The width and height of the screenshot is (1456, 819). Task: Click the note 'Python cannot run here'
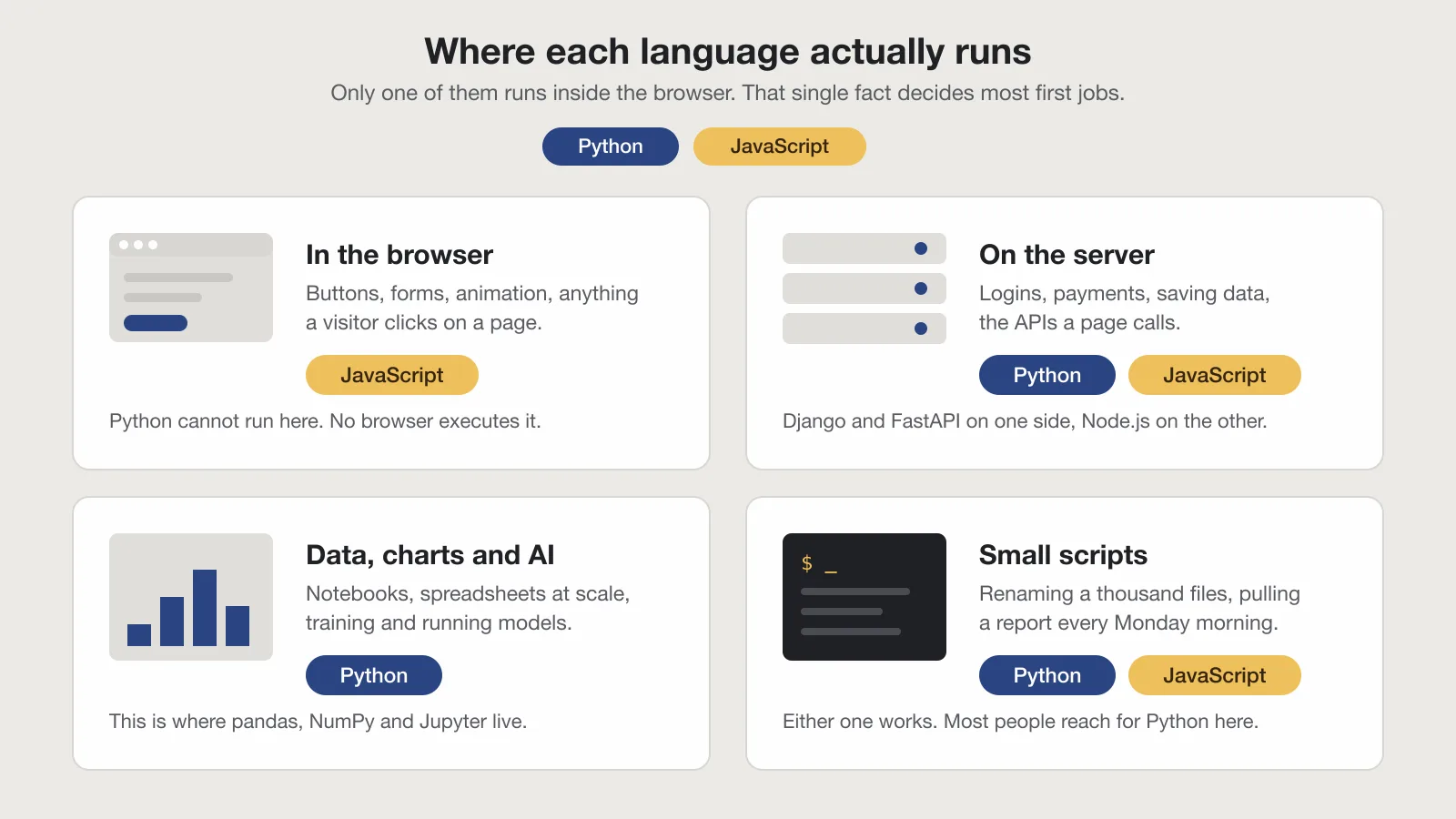pos(217,421)
